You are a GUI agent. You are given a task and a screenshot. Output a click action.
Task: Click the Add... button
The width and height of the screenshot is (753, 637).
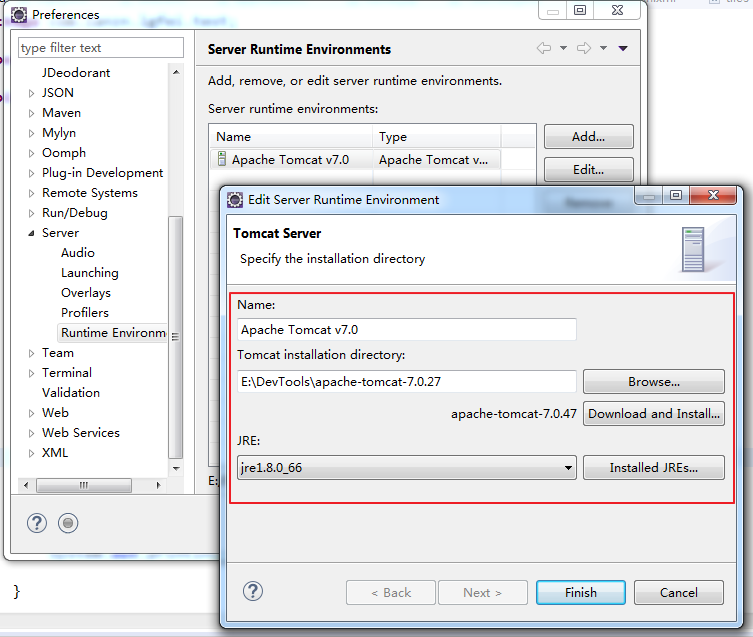point(589,137)
